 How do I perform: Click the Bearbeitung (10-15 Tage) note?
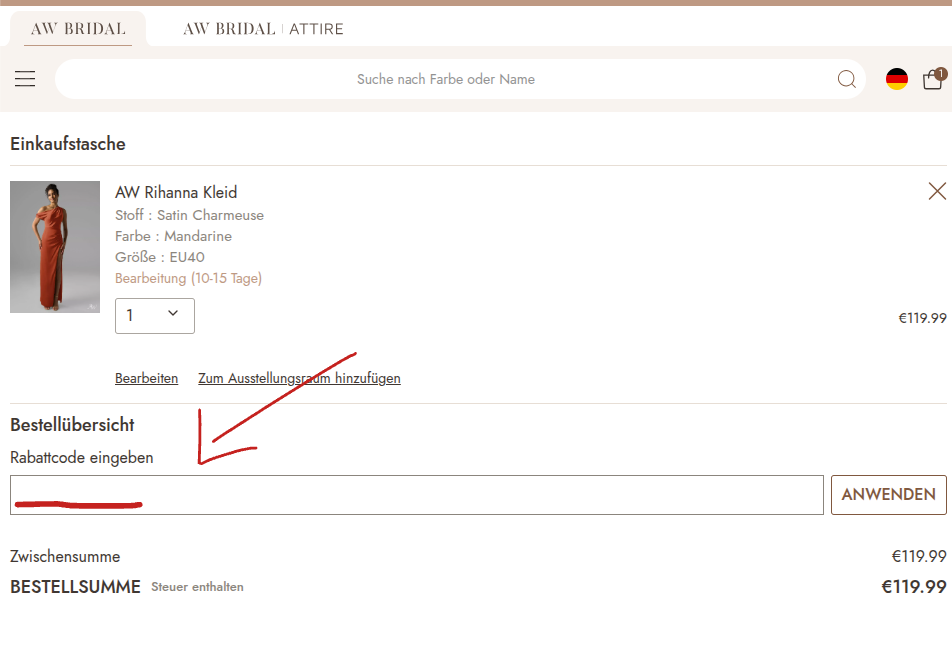[188, 278]
